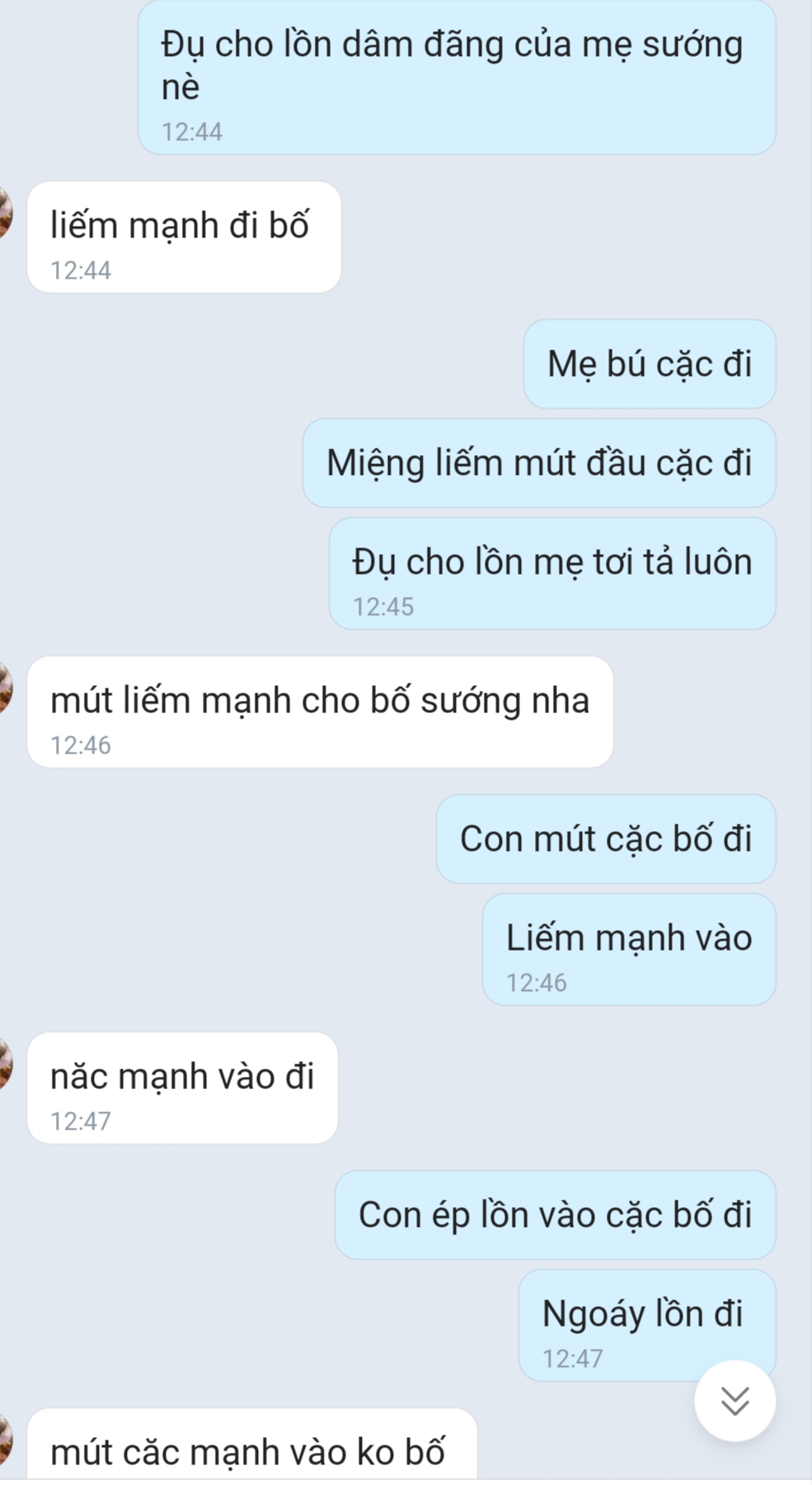Select the incoming white bubble stamped 12:46
This screenshot has width=812, height=1485.
pyautogui.click(x=320, y=712)
